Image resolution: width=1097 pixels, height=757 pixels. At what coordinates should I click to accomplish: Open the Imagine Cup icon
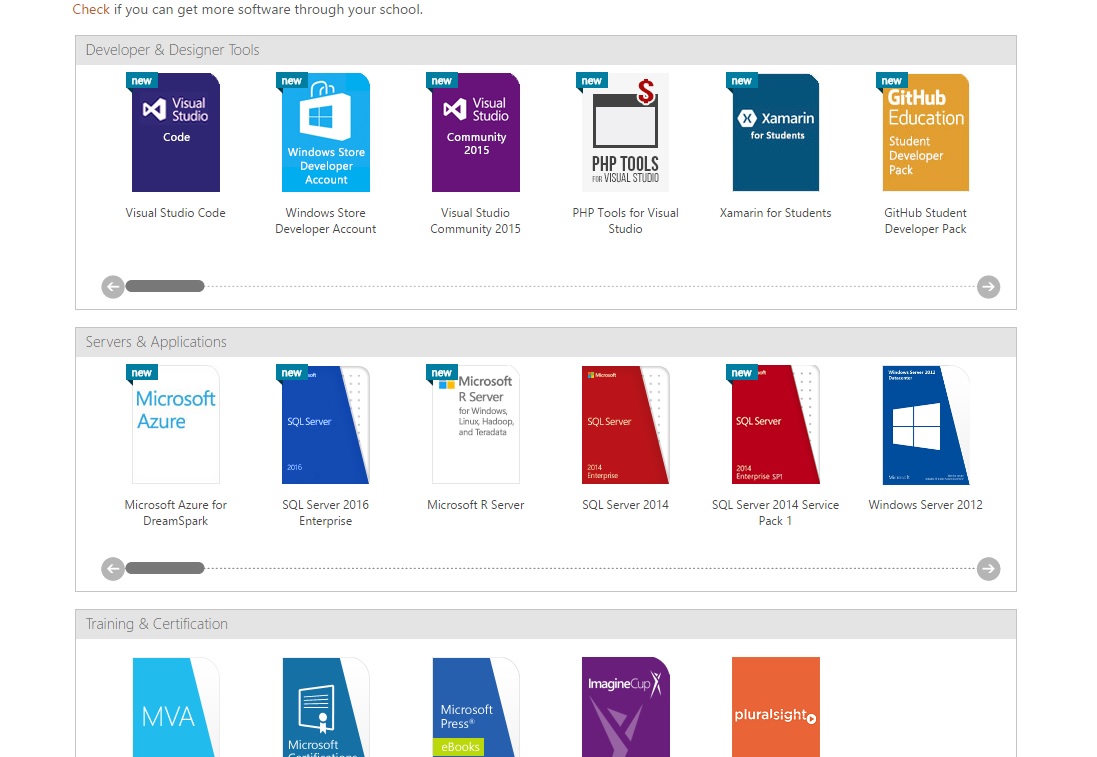click(x=625, y=707)
